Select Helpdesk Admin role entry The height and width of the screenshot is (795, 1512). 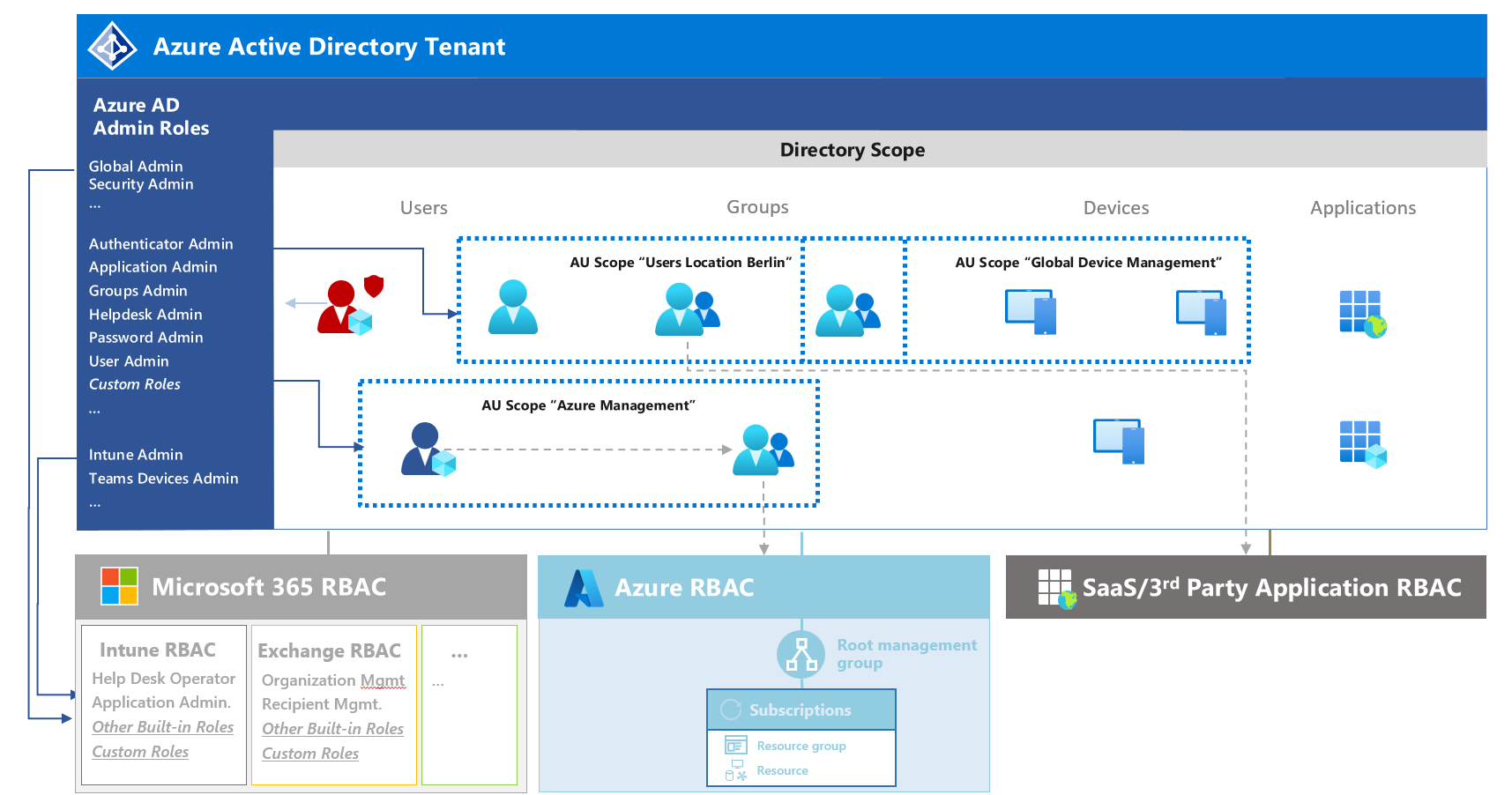click(145, 315)
